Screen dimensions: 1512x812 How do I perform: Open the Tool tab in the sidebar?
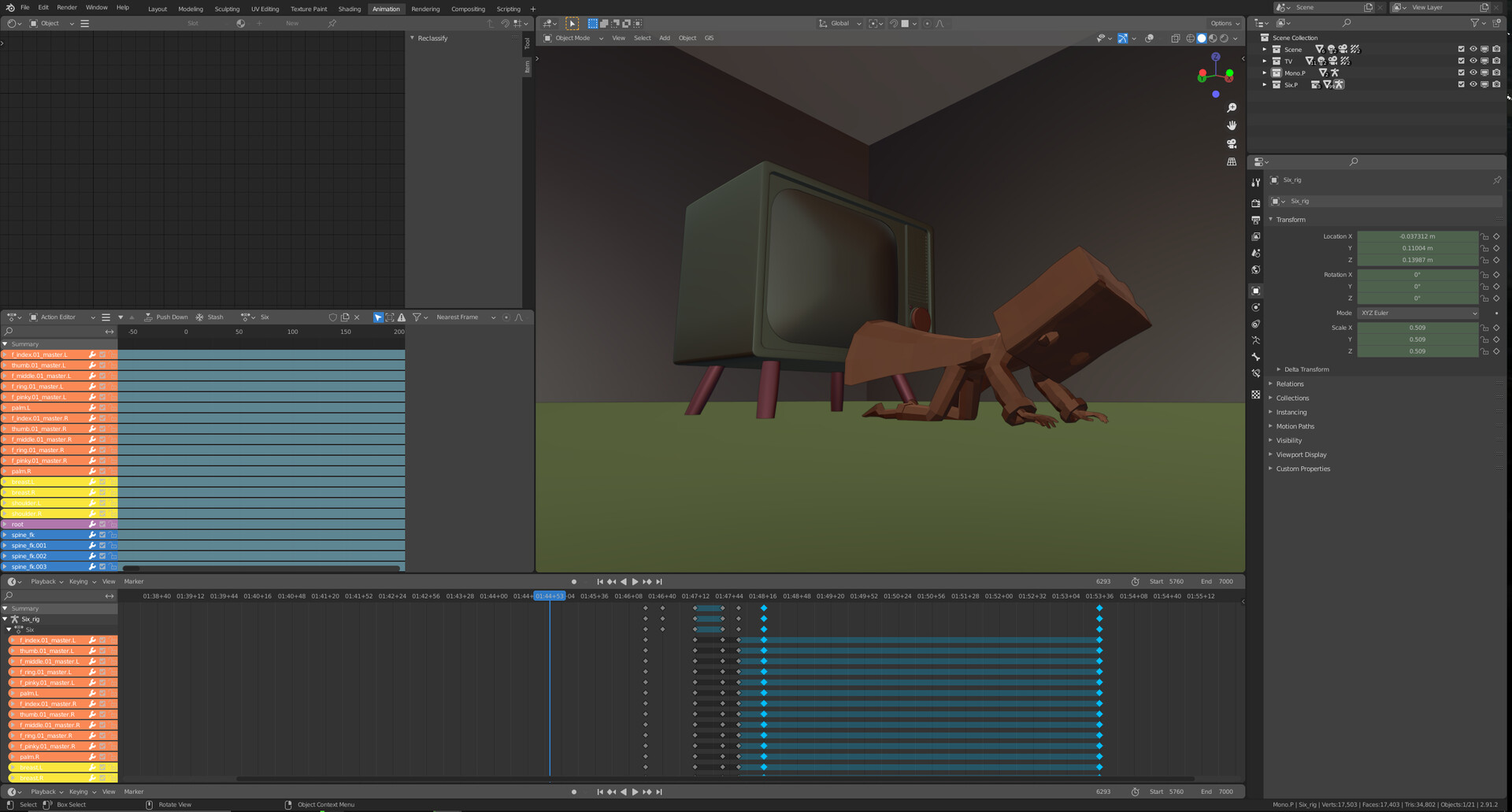coord(528,44)
